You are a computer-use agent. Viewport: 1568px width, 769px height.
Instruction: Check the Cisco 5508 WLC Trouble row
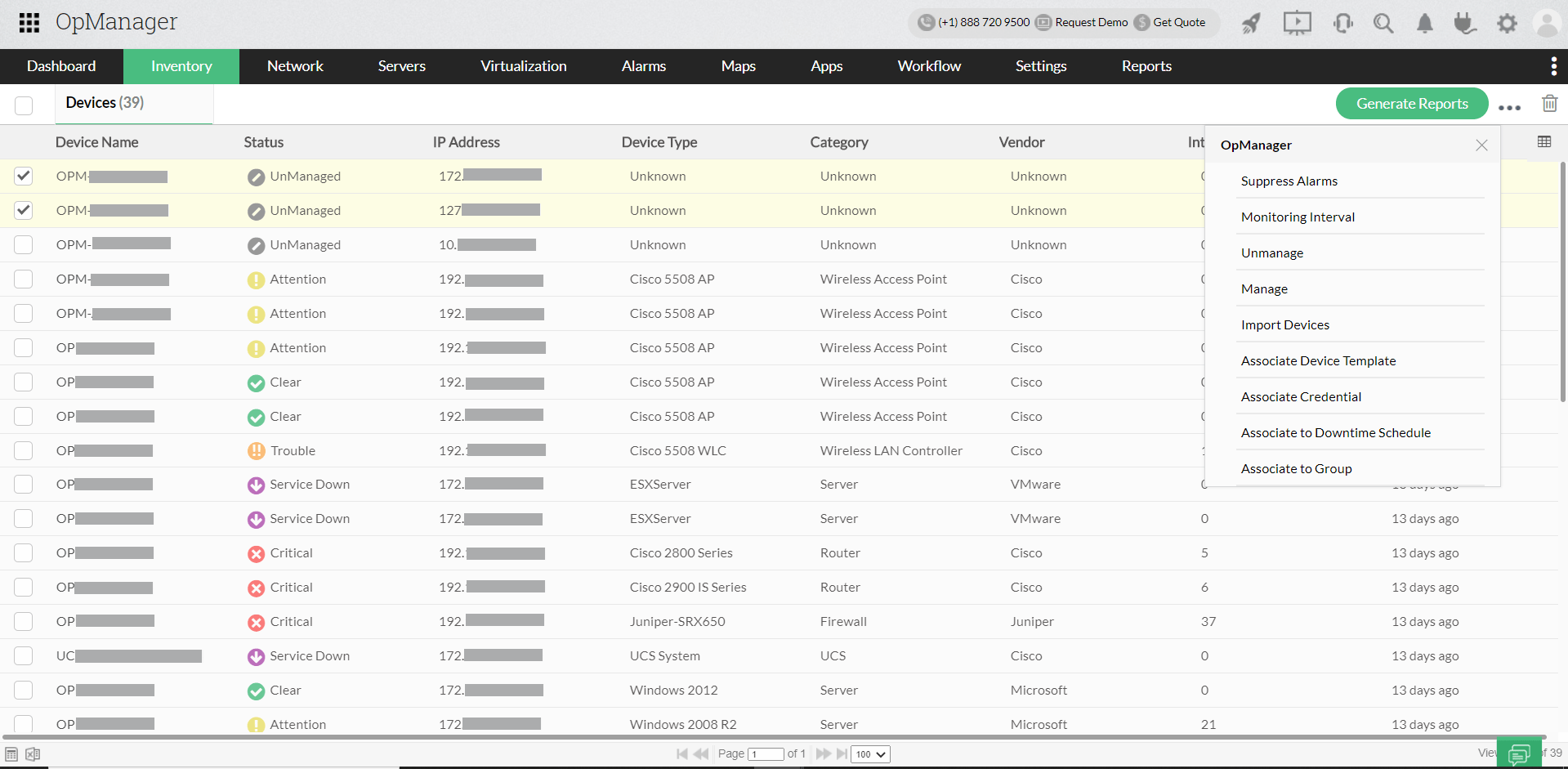(x=24, y=450)
